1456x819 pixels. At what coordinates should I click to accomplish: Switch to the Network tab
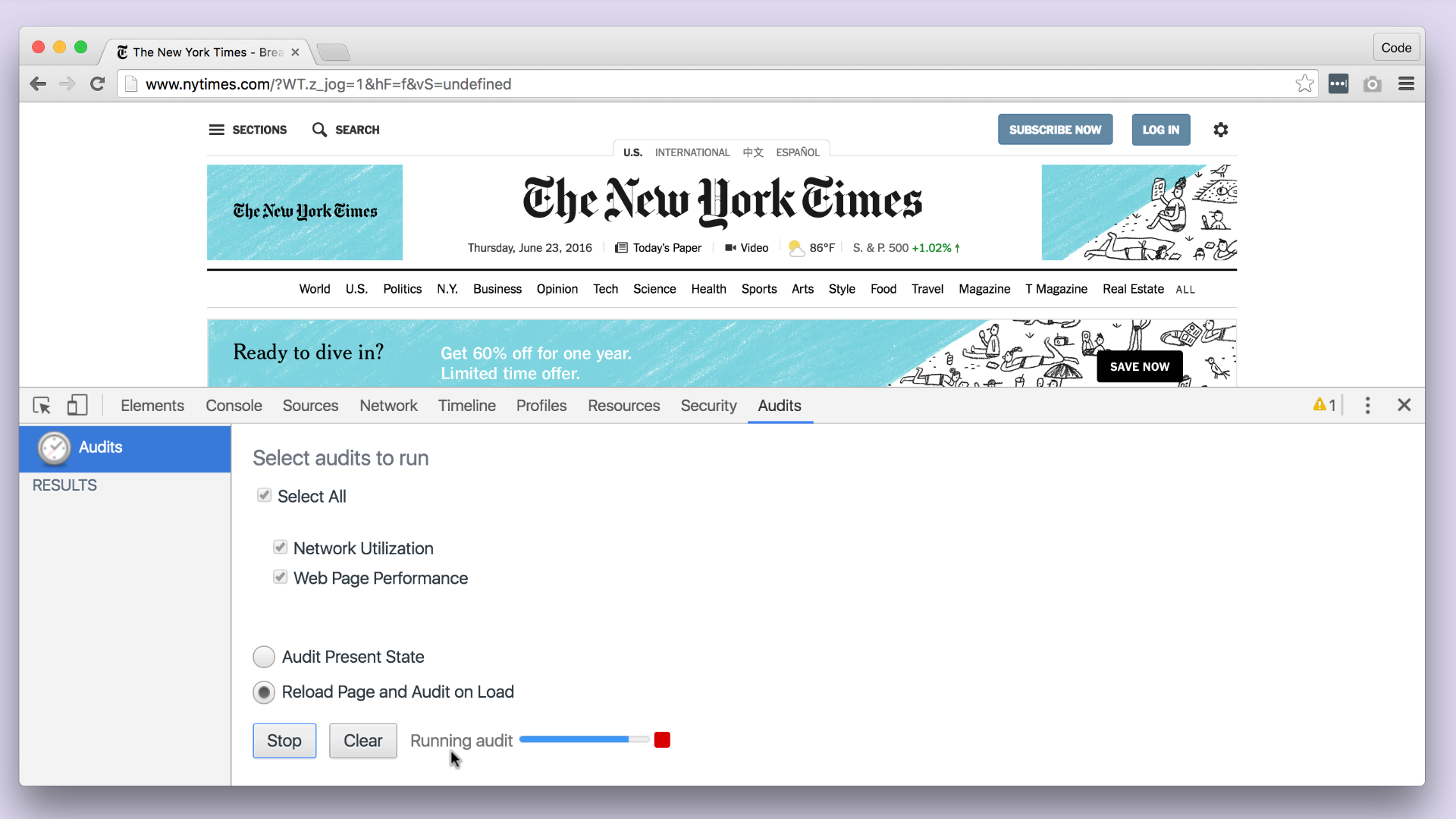[388, 406]
